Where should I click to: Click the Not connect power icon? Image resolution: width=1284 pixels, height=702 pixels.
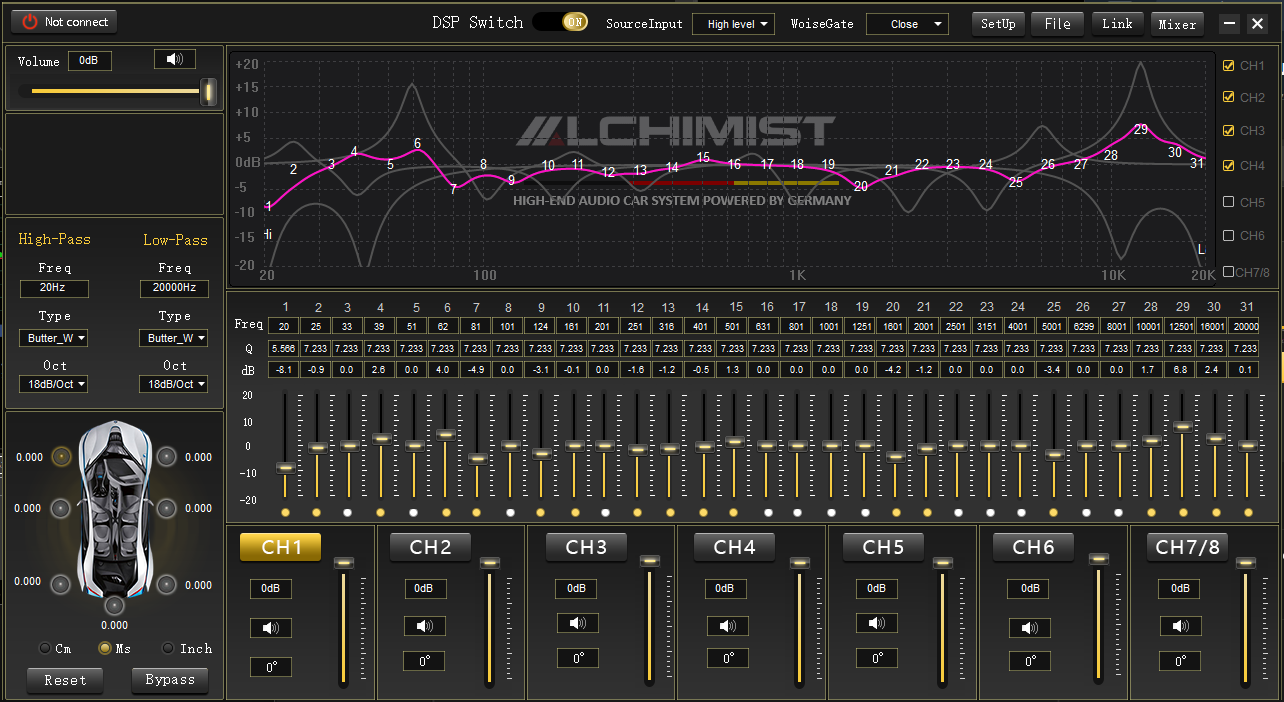point(30,22)
